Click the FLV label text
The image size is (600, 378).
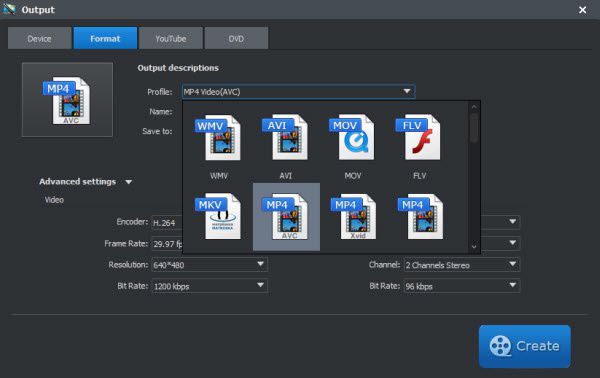419,176
